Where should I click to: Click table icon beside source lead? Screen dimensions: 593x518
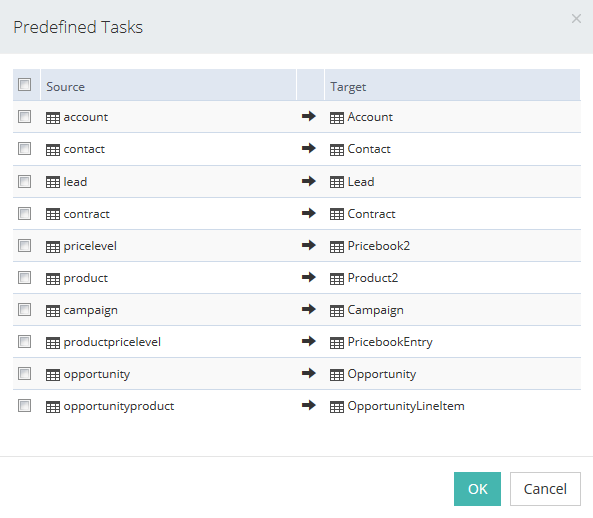53,182
